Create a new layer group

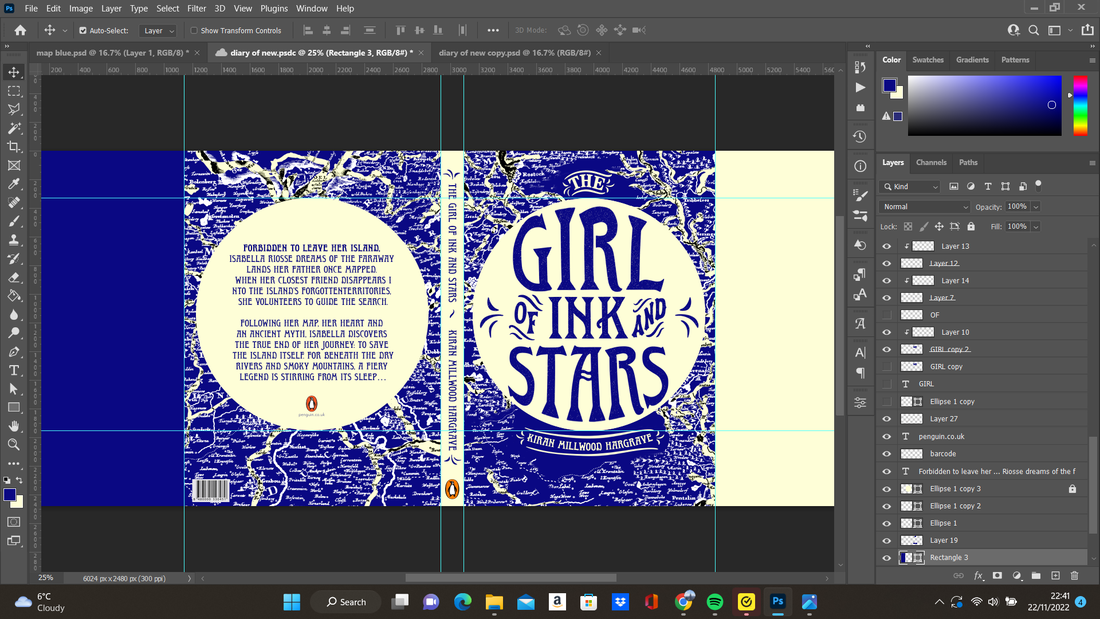pyautogui.click(x=1036, y=575)
